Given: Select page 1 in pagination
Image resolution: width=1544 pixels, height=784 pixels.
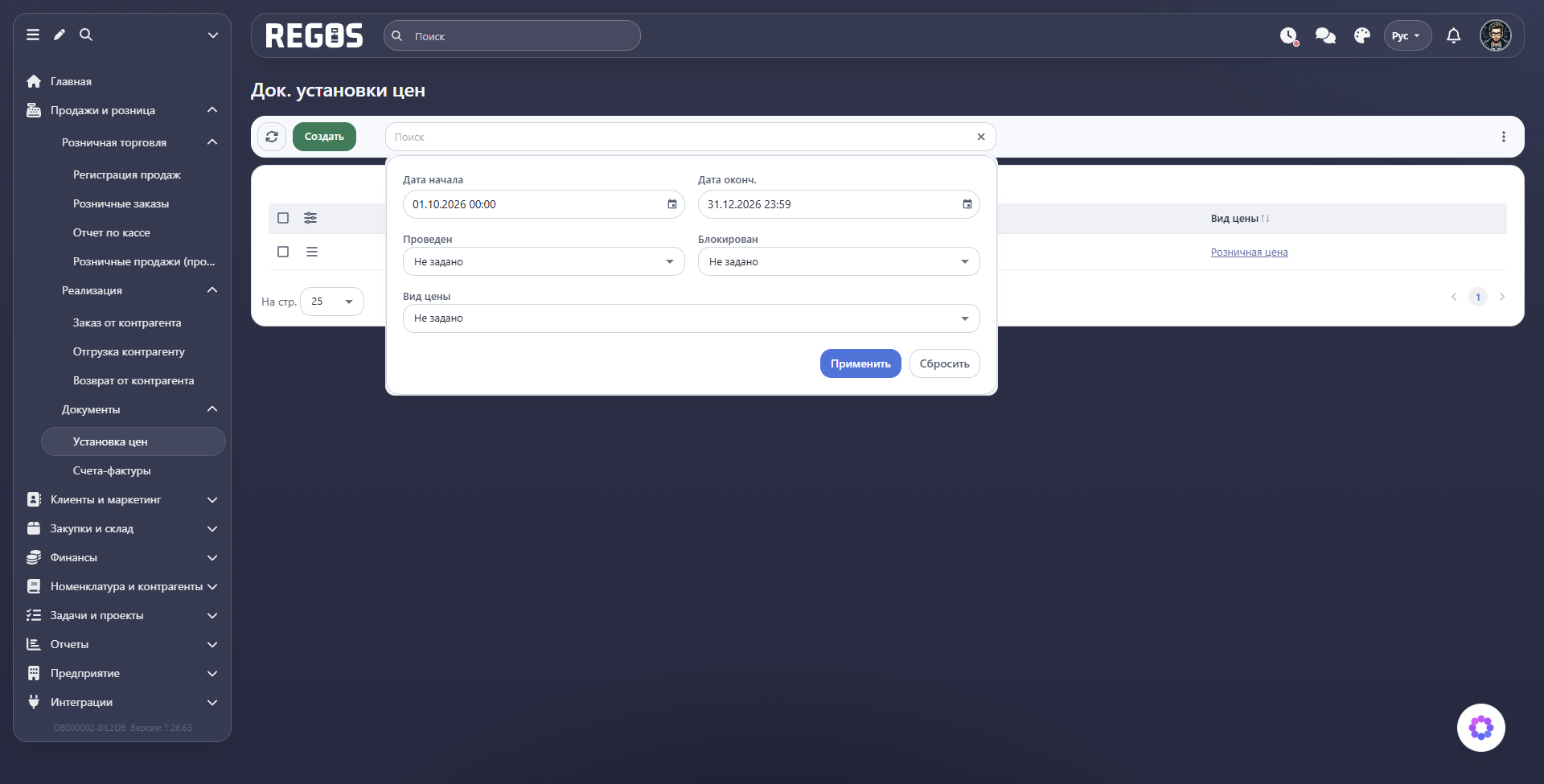Looking at the screenshot, I should (x=1478, y=297).
